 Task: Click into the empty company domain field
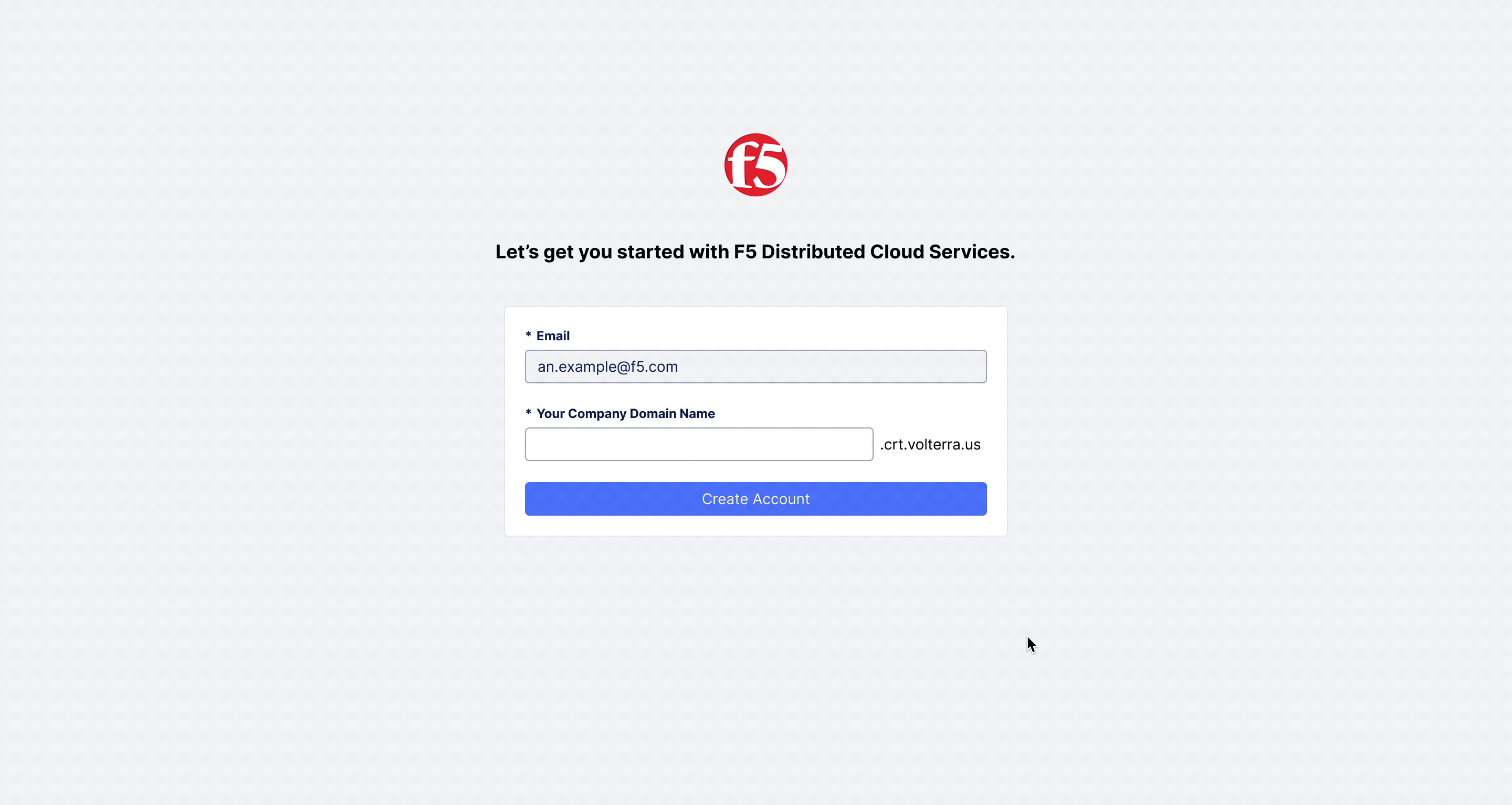(x=698, y=444)
